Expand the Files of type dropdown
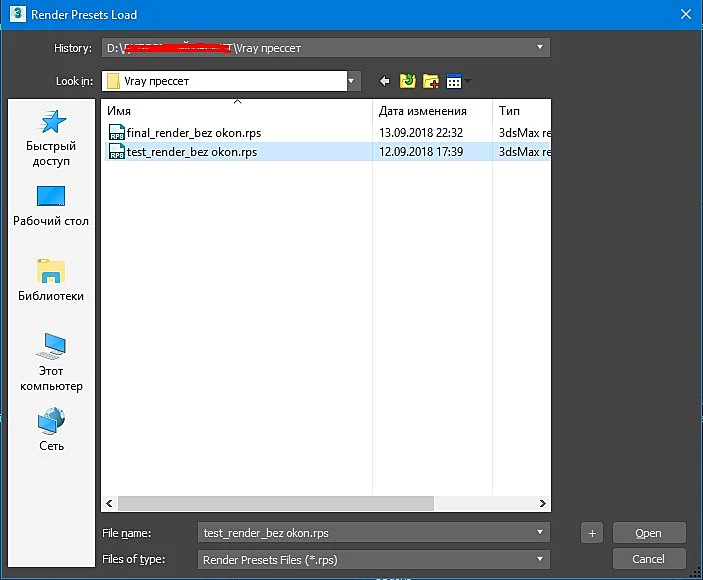This screenshot has height=580, width=703. click(540, 559)
